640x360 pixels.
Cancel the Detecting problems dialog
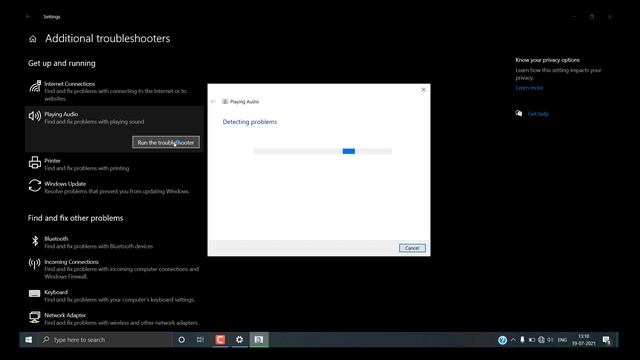pos(412,248)
